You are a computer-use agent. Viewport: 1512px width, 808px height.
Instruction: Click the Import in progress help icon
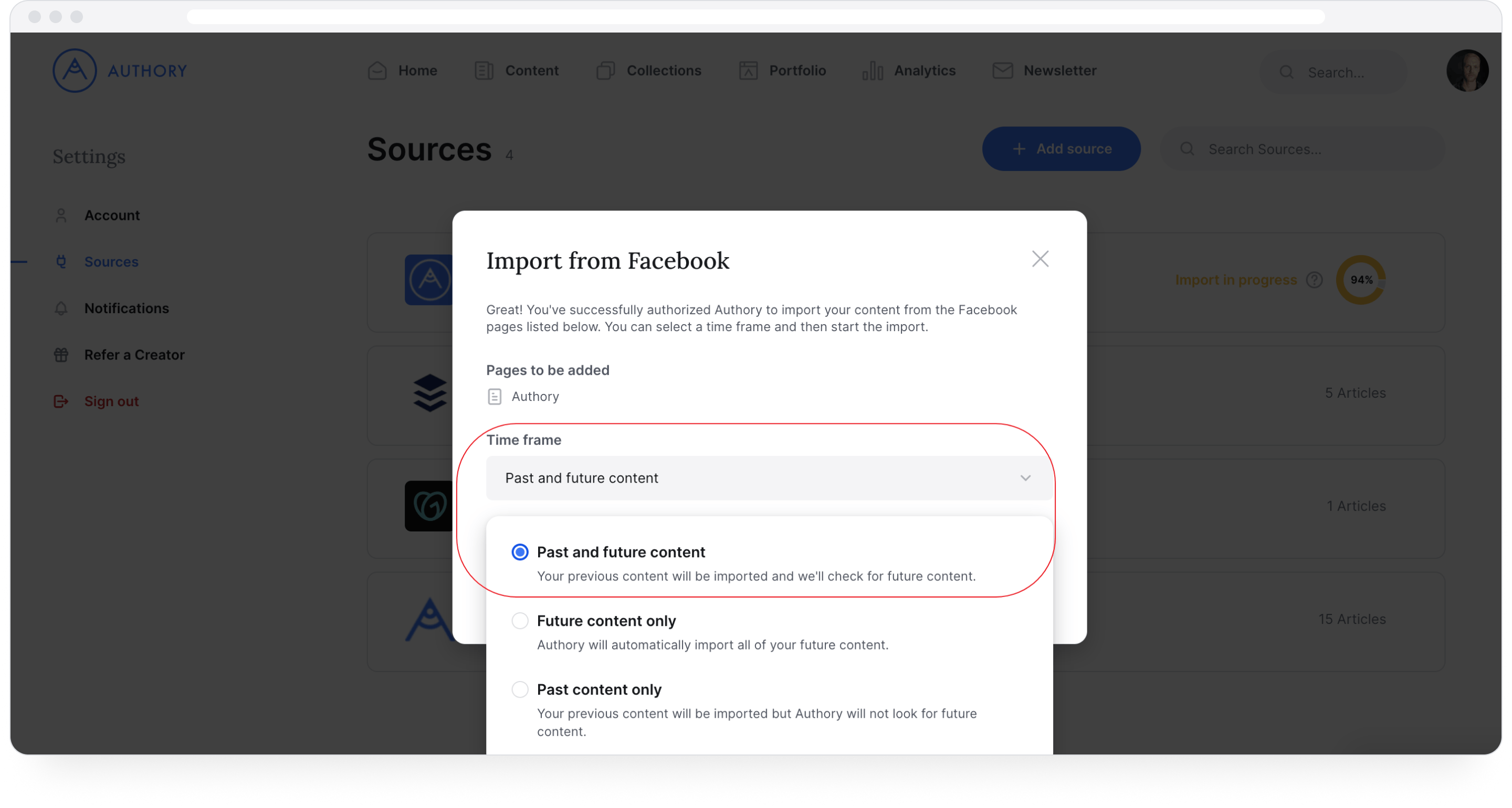pyautogui.click(x=1314, y=280)
